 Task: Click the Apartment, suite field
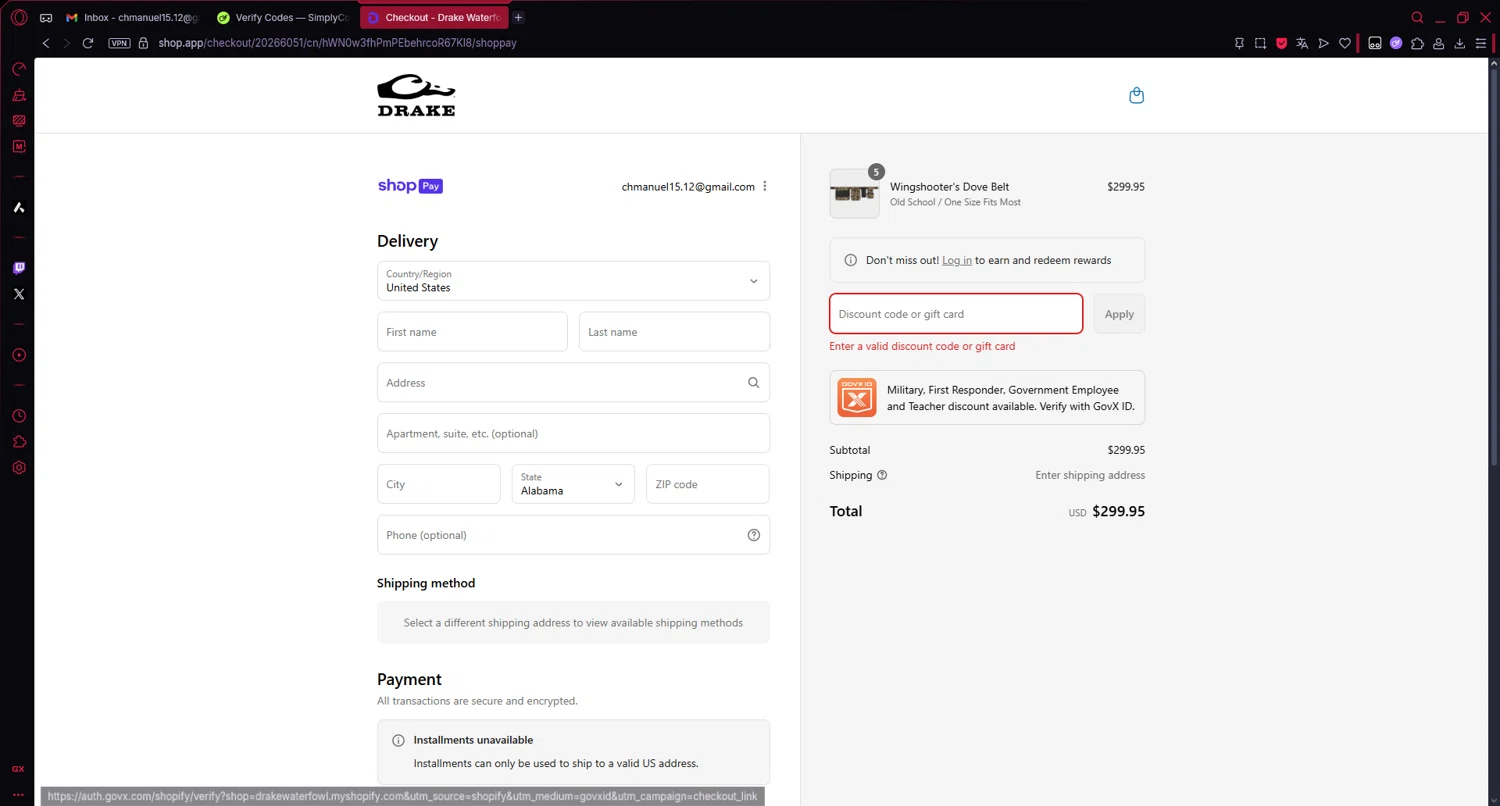[573, 434]
